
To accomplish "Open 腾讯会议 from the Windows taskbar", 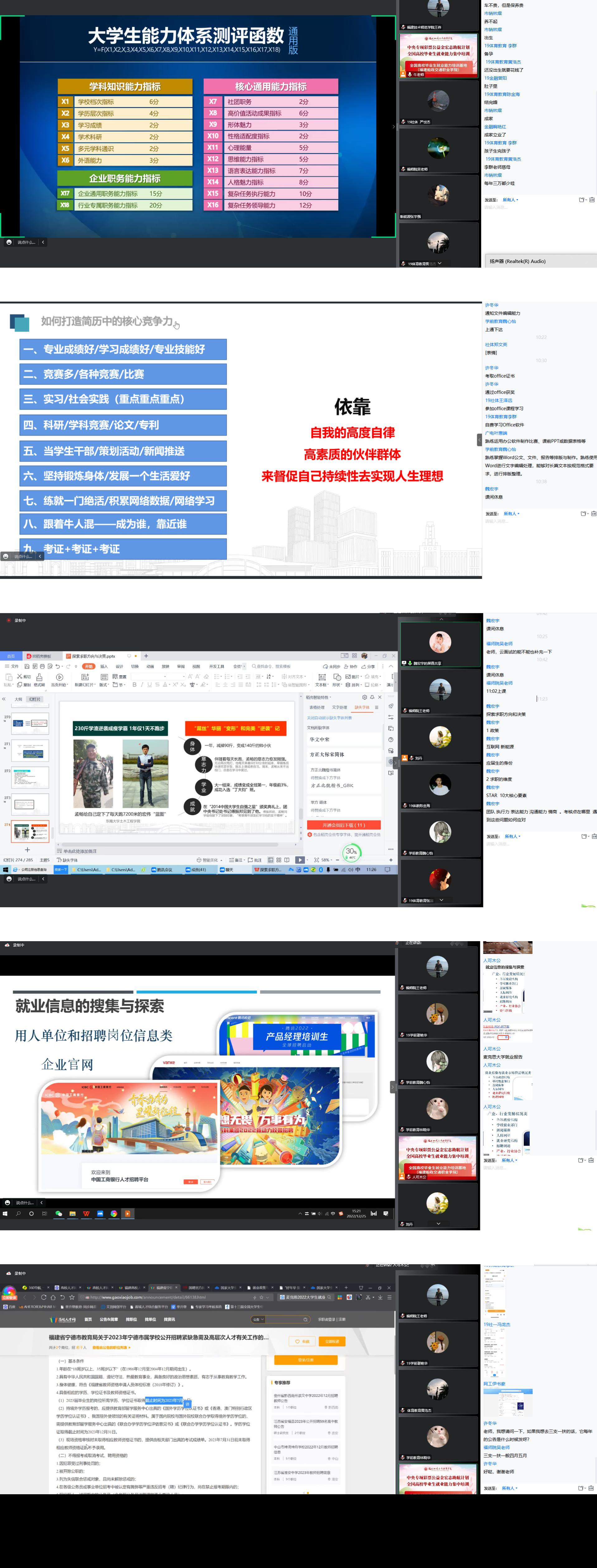I will (162, 870).
